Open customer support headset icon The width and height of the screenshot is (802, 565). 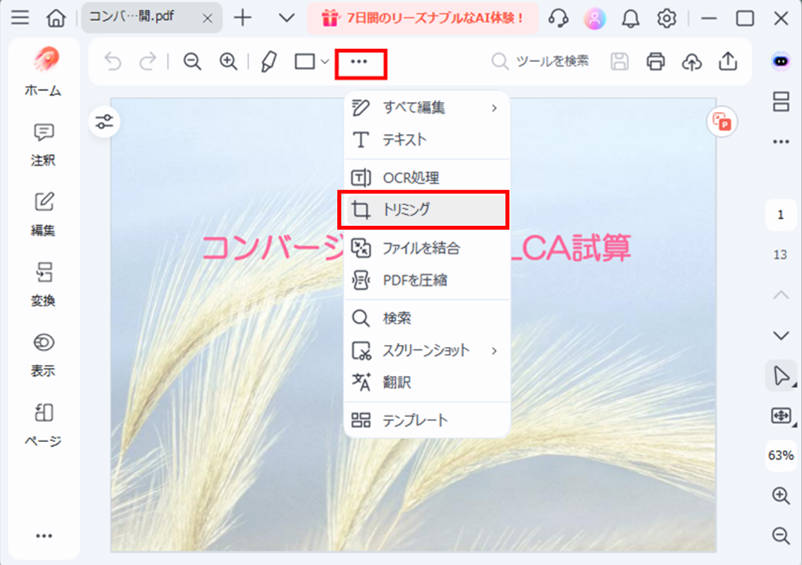point(558,19)
